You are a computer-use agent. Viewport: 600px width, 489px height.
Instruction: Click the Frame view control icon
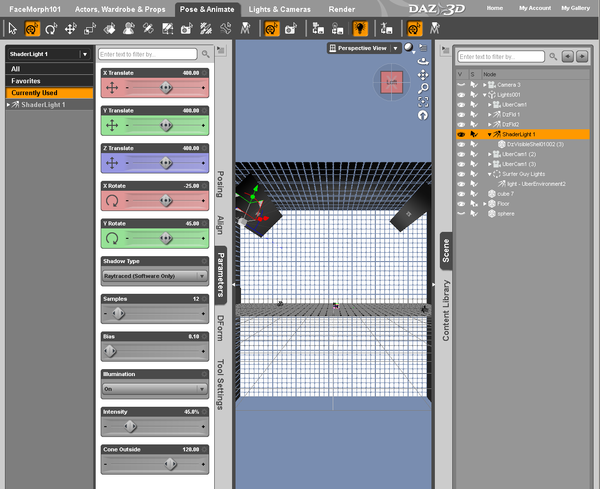tap(423, 102)
